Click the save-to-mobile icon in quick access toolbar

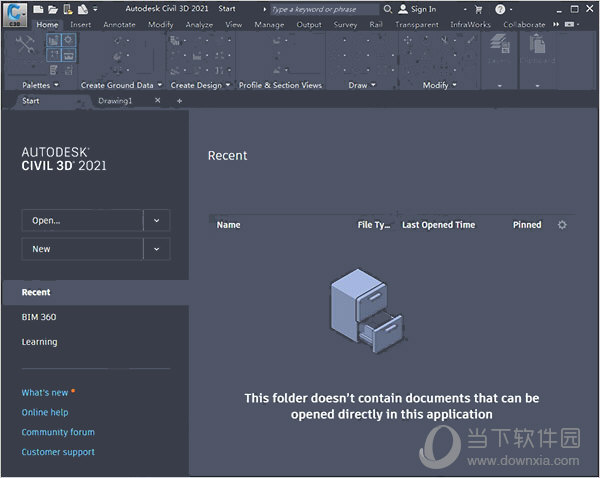click(x=68, y=9)
